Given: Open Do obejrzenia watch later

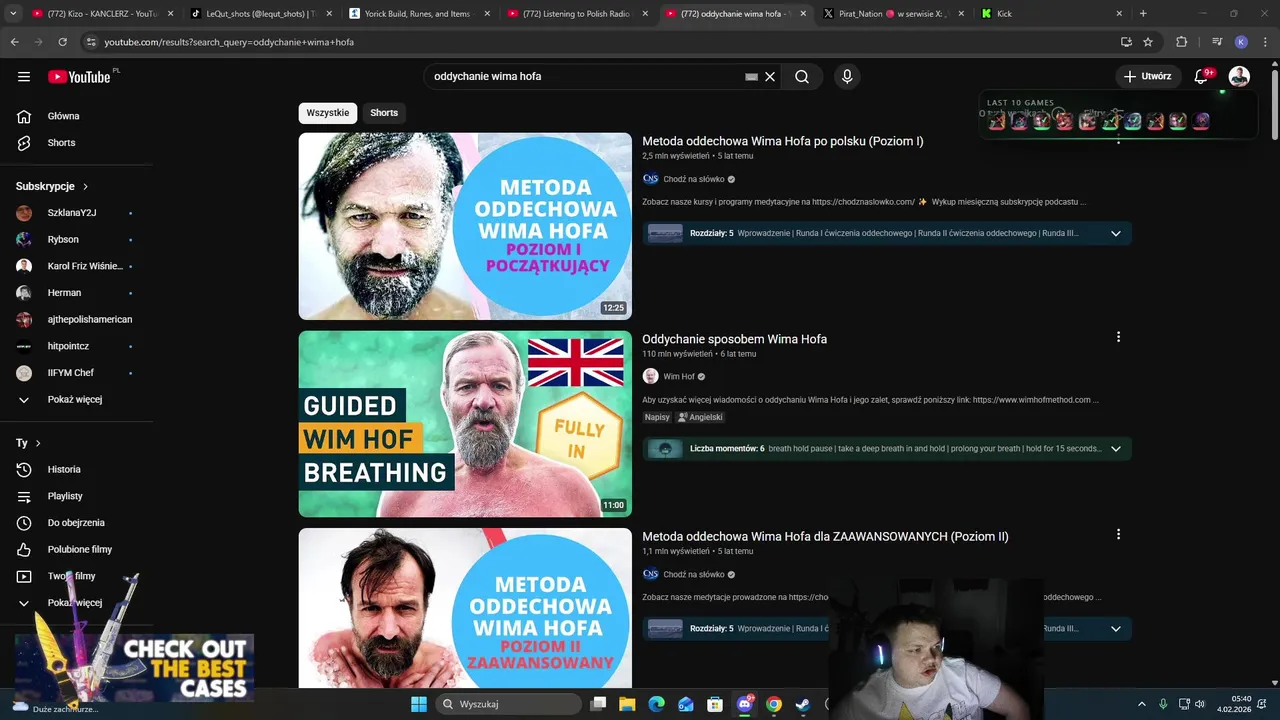Looking at the screenshot, I should 76,523.
